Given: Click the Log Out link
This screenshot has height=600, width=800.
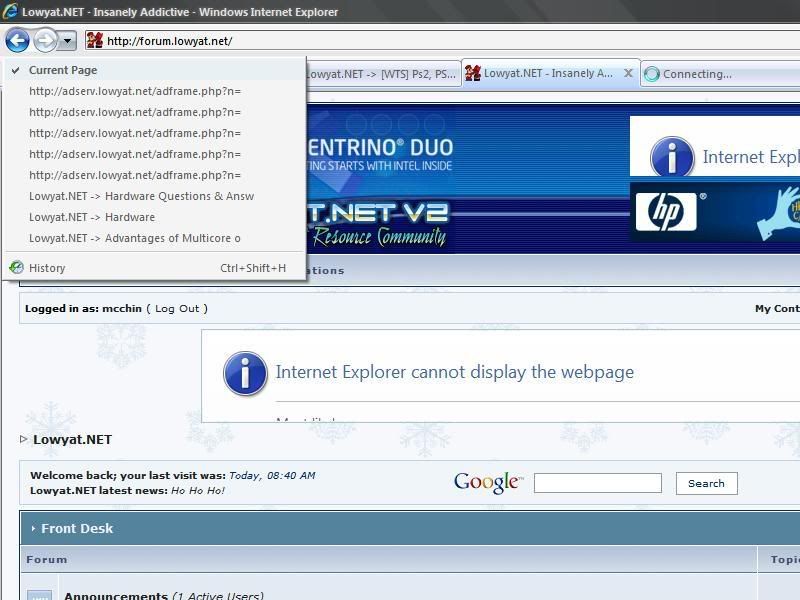Looking at the screenshot, I should point(177,309).
